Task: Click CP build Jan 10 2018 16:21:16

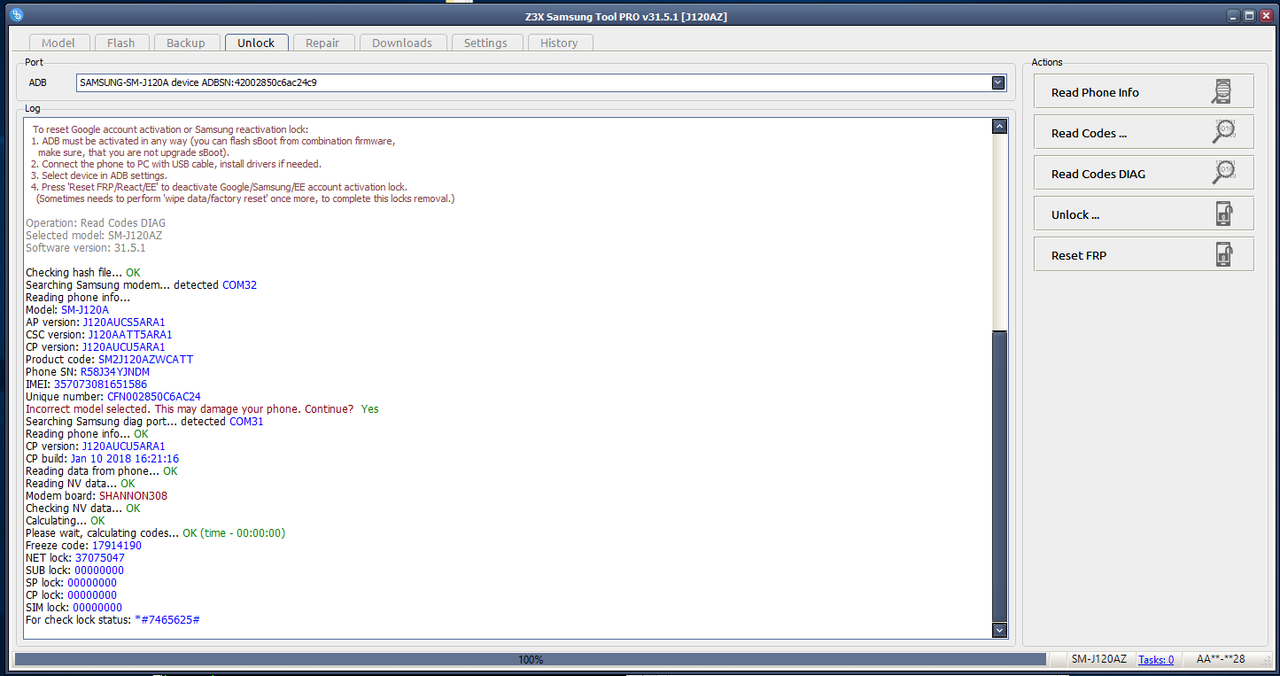Action: point(125,459)
